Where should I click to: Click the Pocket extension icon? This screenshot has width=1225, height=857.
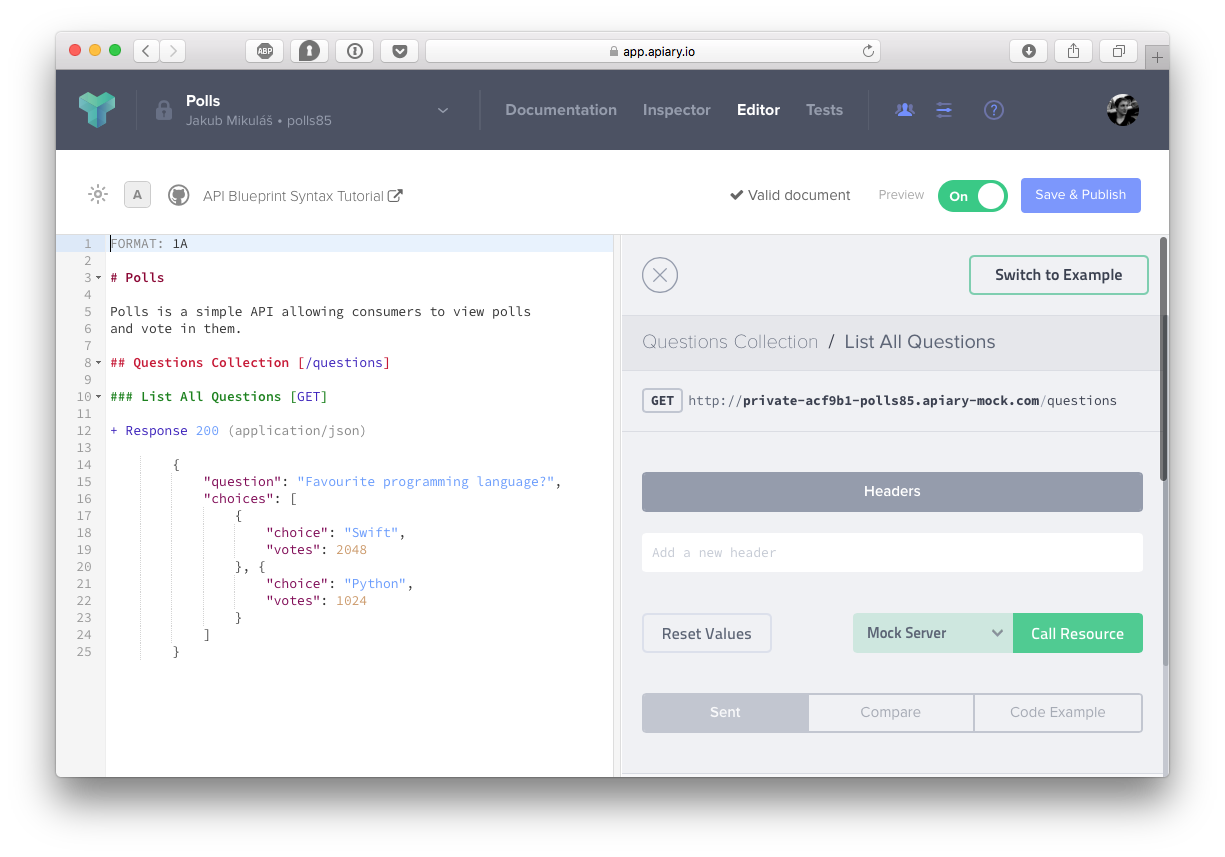point(399,51)
